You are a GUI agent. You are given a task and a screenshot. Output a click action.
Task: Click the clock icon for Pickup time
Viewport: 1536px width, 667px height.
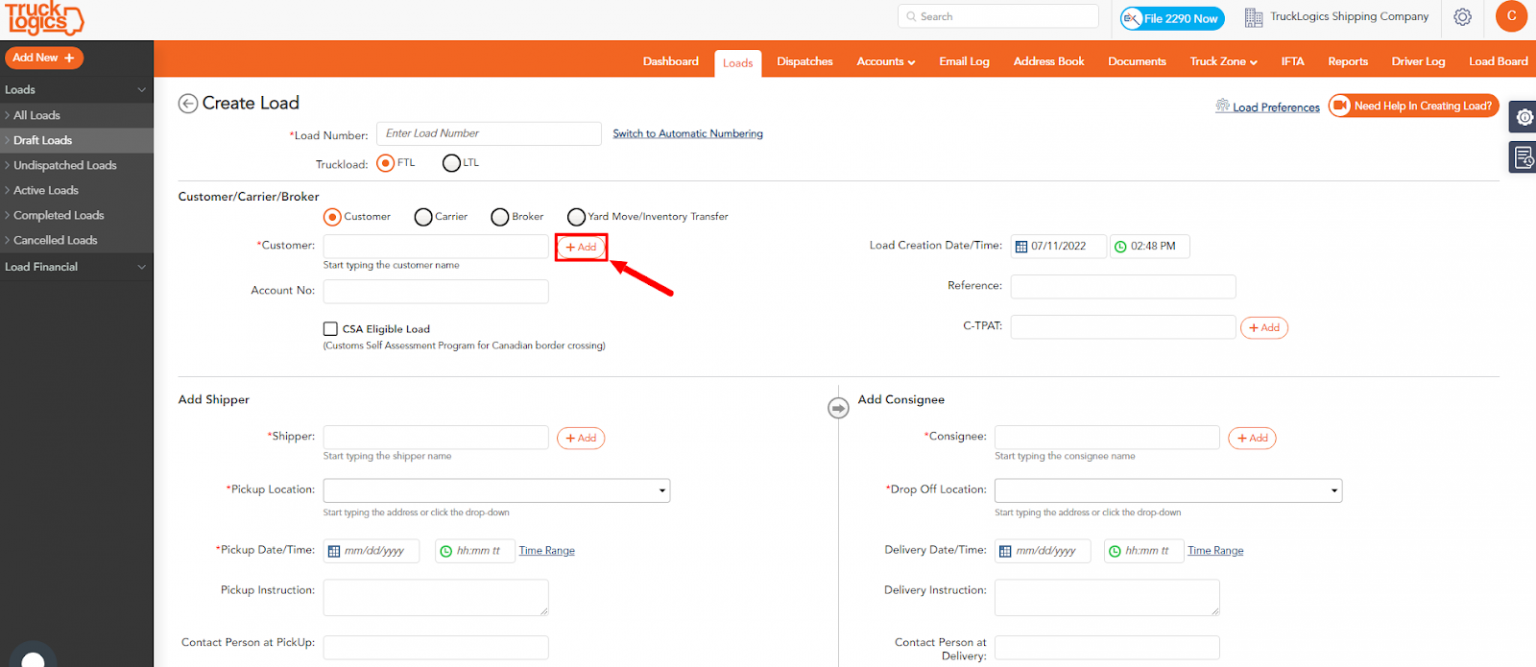446,551
